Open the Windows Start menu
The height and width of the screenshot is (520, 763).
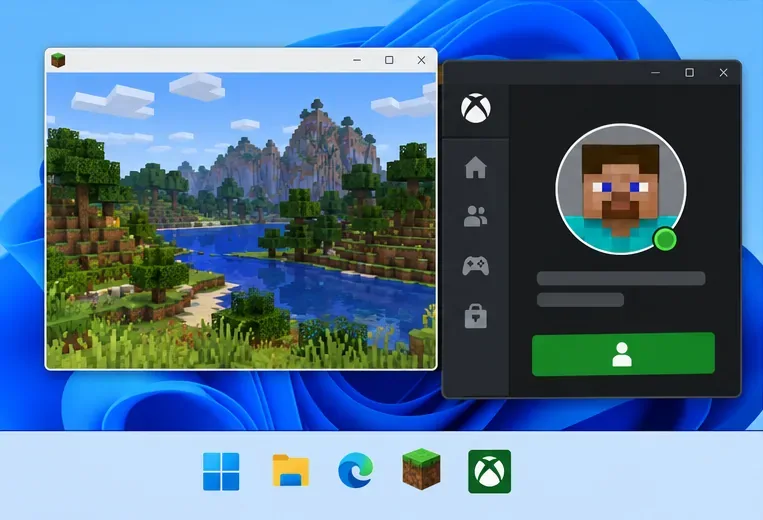(221, 471)
